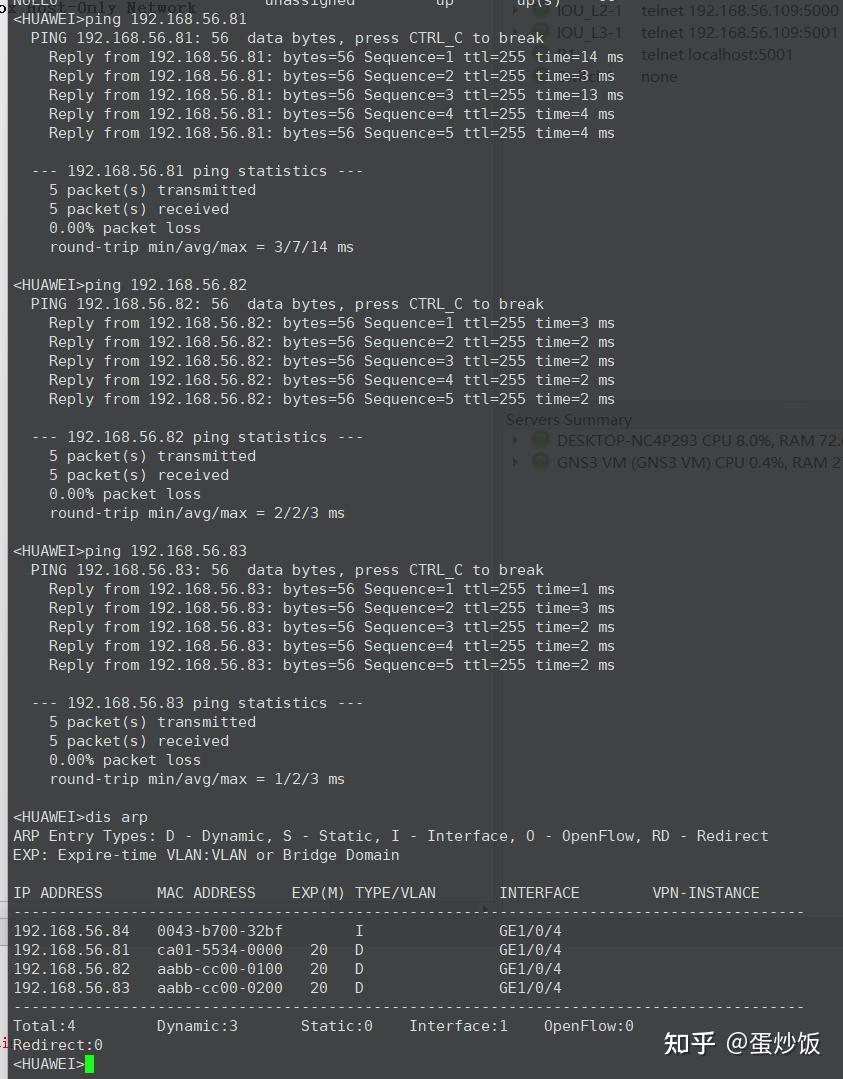Click the GNS3 VM server status icon

[541, 462]
